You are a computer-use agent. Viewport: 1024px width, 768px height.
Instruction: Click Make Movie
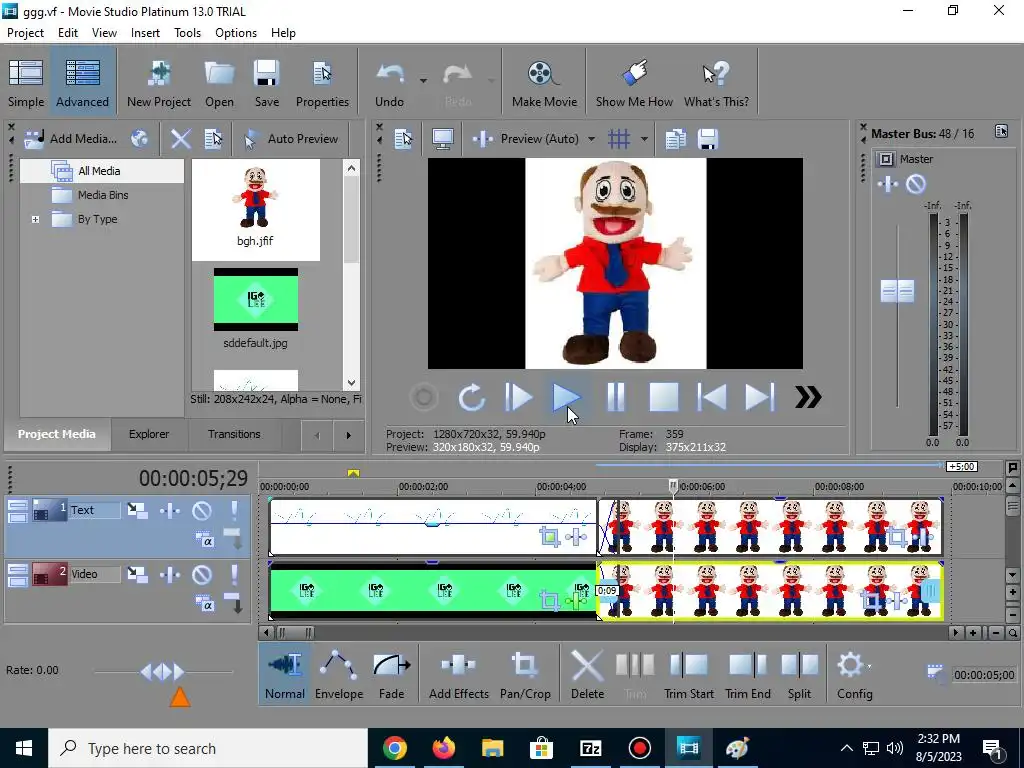pyautogui.click(x=544, y=83)
